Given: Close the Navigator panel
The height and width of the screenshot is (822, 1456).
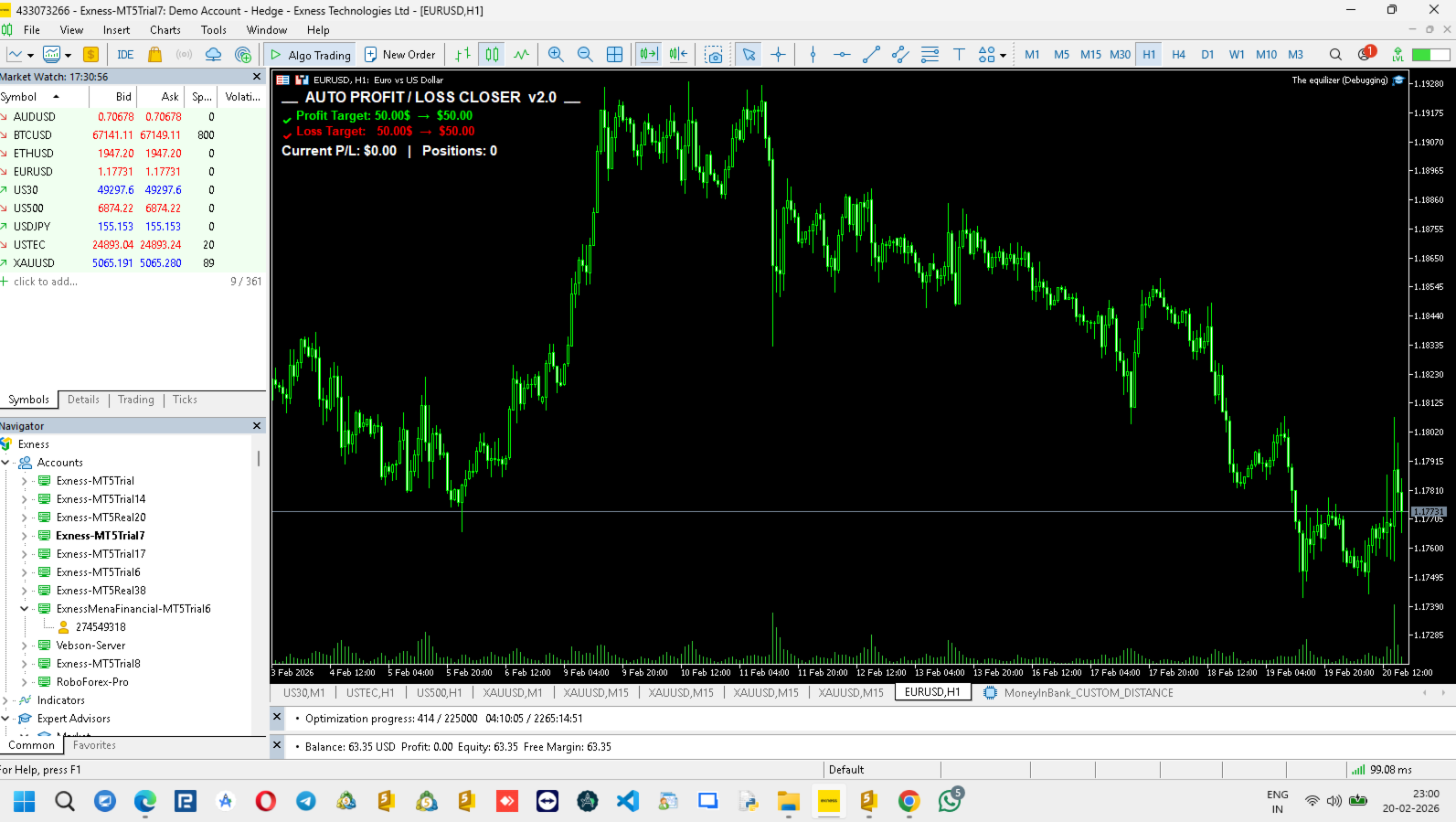Looking at the screenshot, I should (x=257, y=426).
